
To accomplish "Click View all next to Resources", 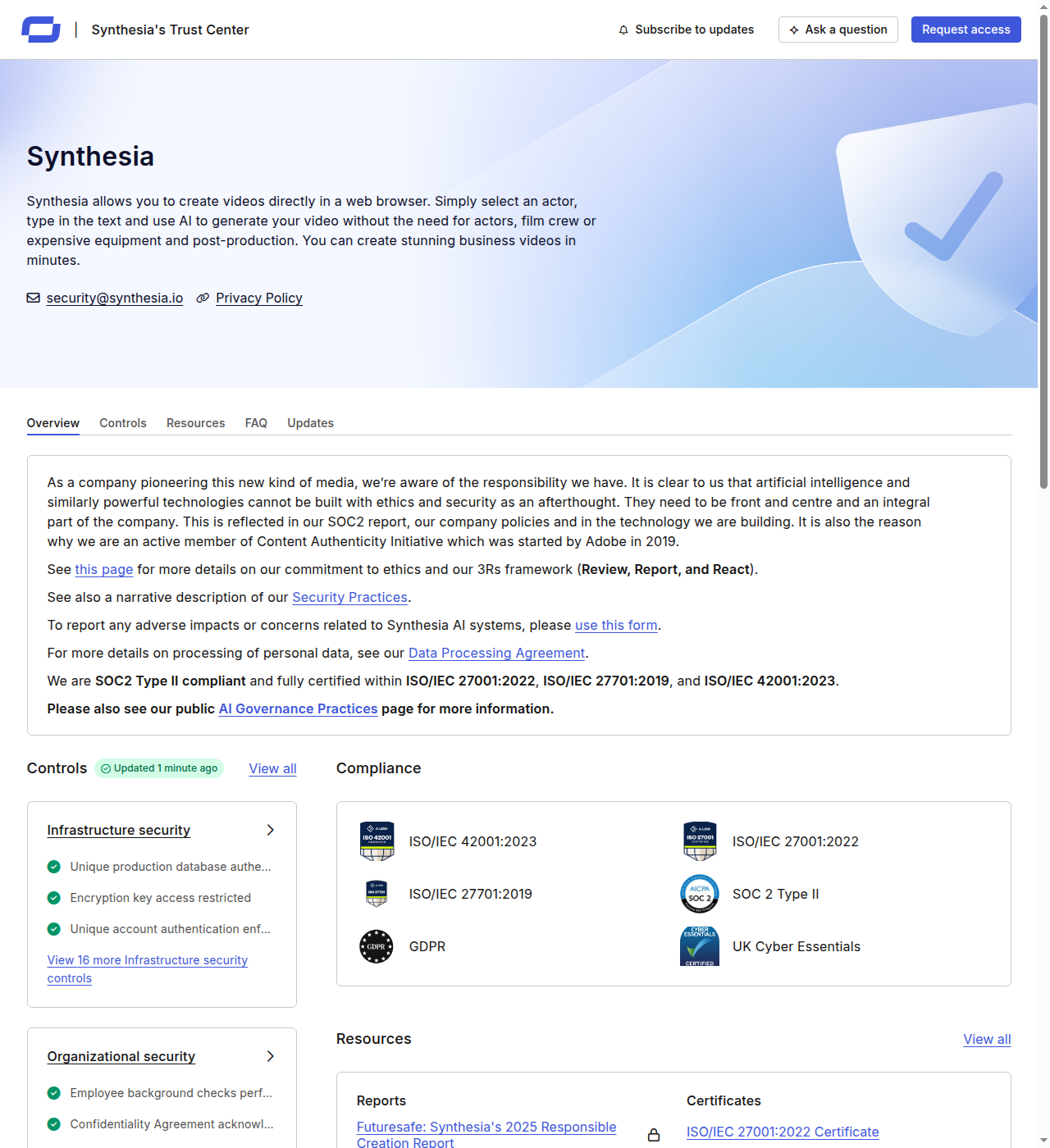I will pos(987,1039).
